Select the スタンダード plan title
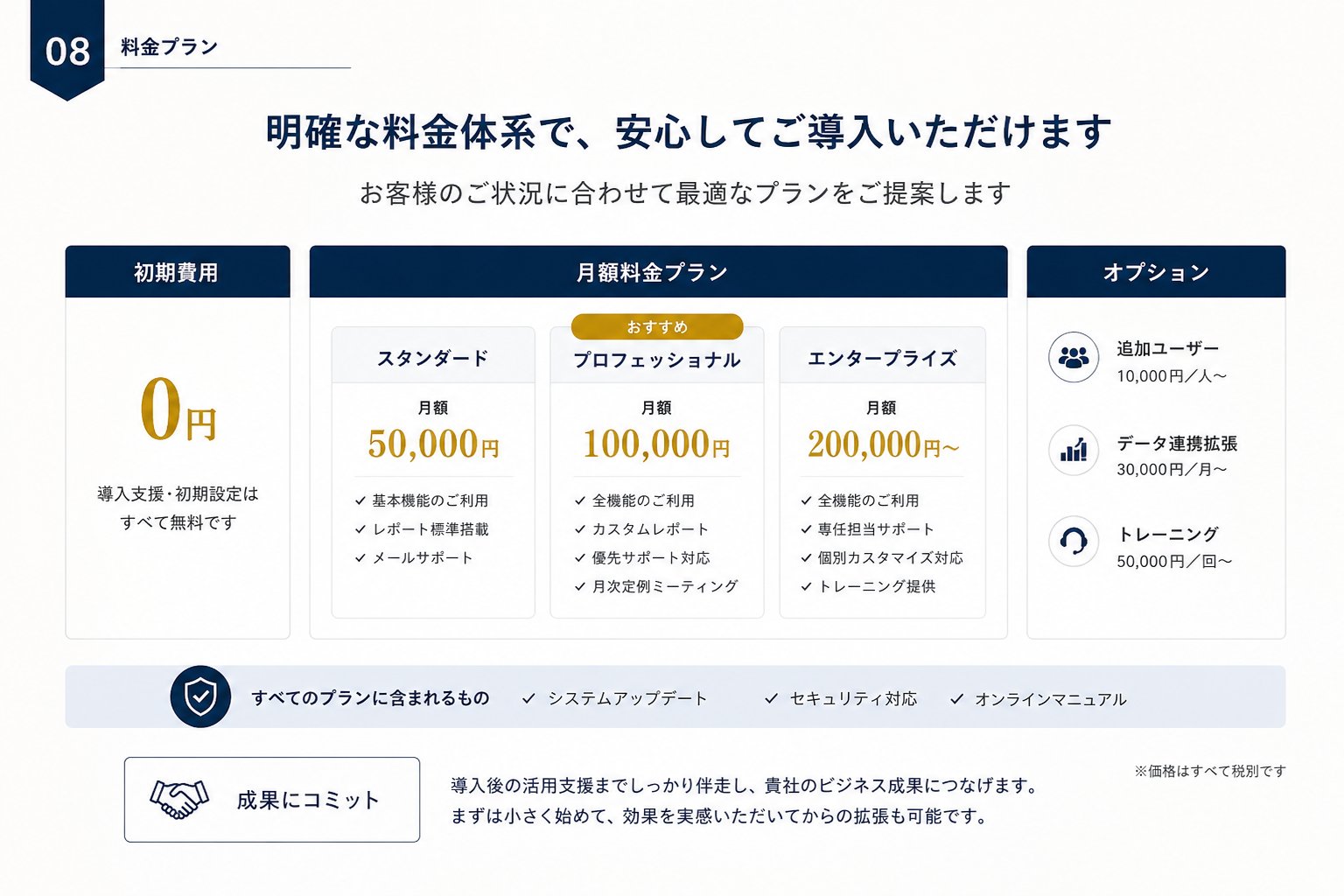This screenshot has height=896, width=1344. click(433, 358)
